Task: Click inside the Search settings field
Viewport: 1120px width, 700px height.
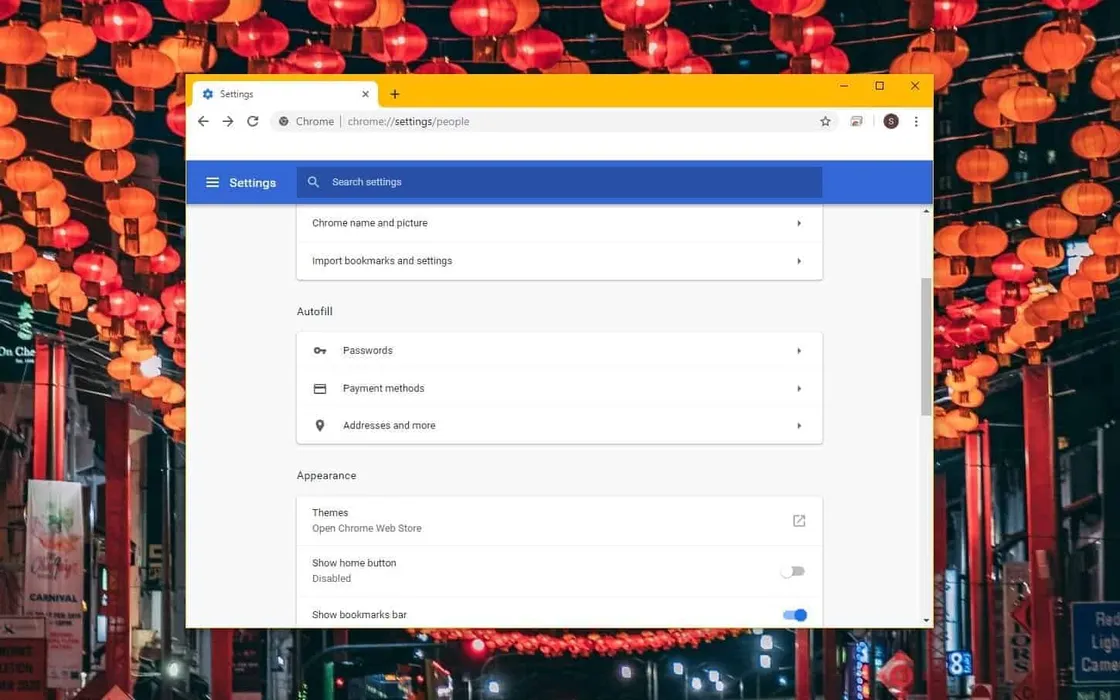Action: [x=450, y=182]
